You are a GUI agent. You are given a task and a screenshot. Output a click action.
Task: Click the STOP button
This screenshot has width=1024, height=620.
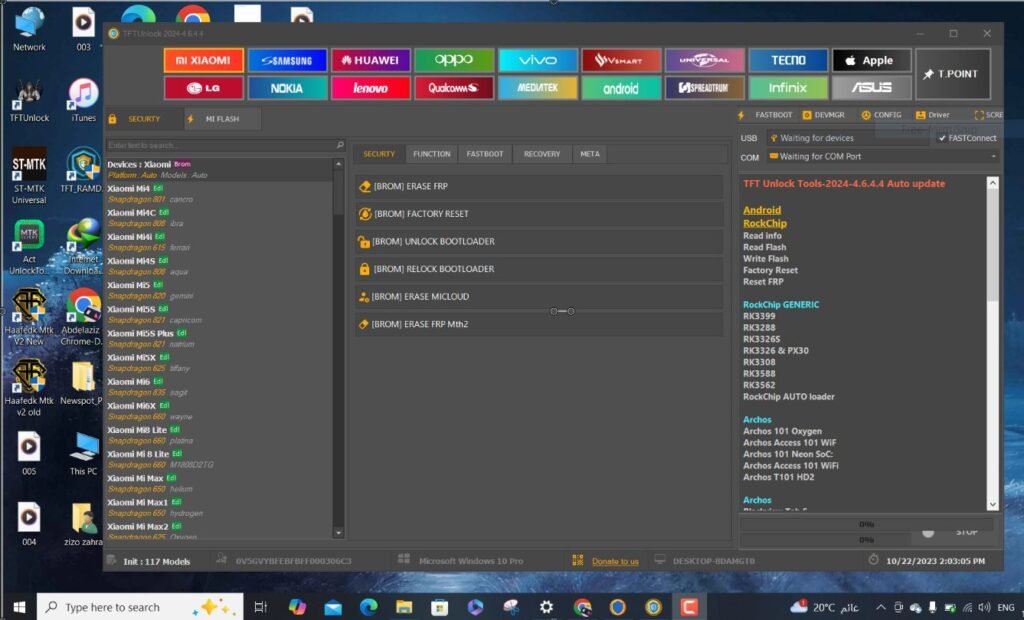pos(966,532)
